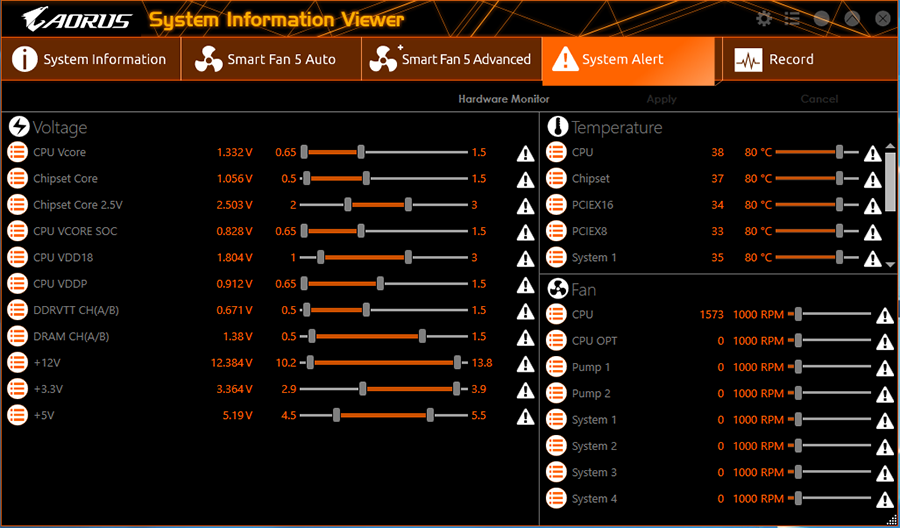Screen dimensions: 900x528
Task: Click the upper limit slider handle for +3.3V
Action: (456, 389)
